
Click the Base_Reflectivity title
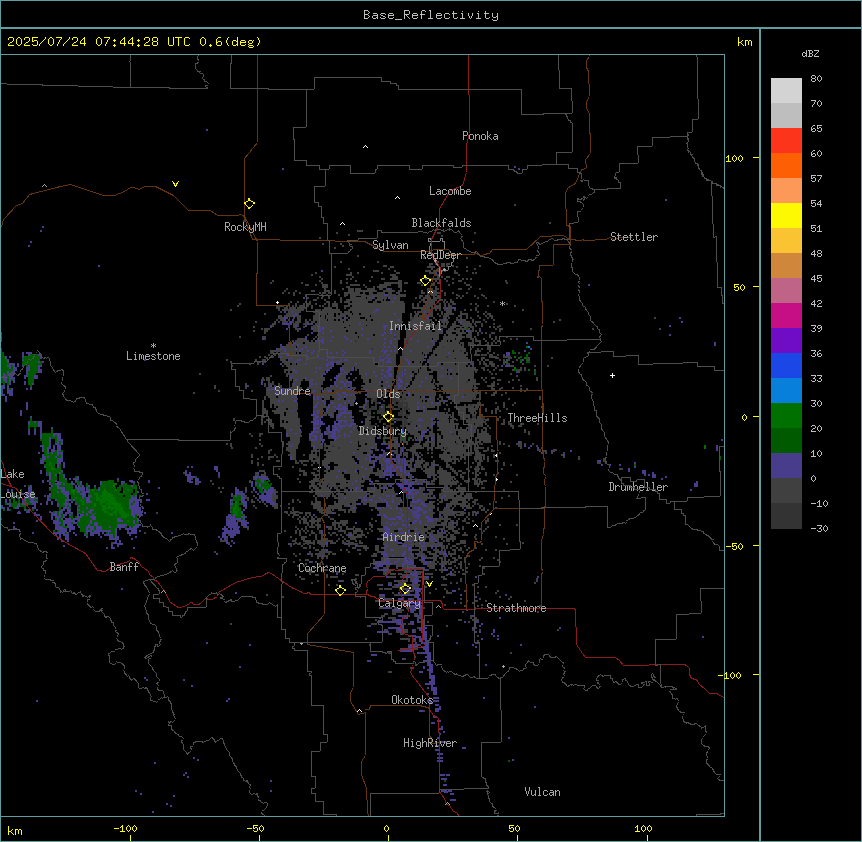coord(431,15)
